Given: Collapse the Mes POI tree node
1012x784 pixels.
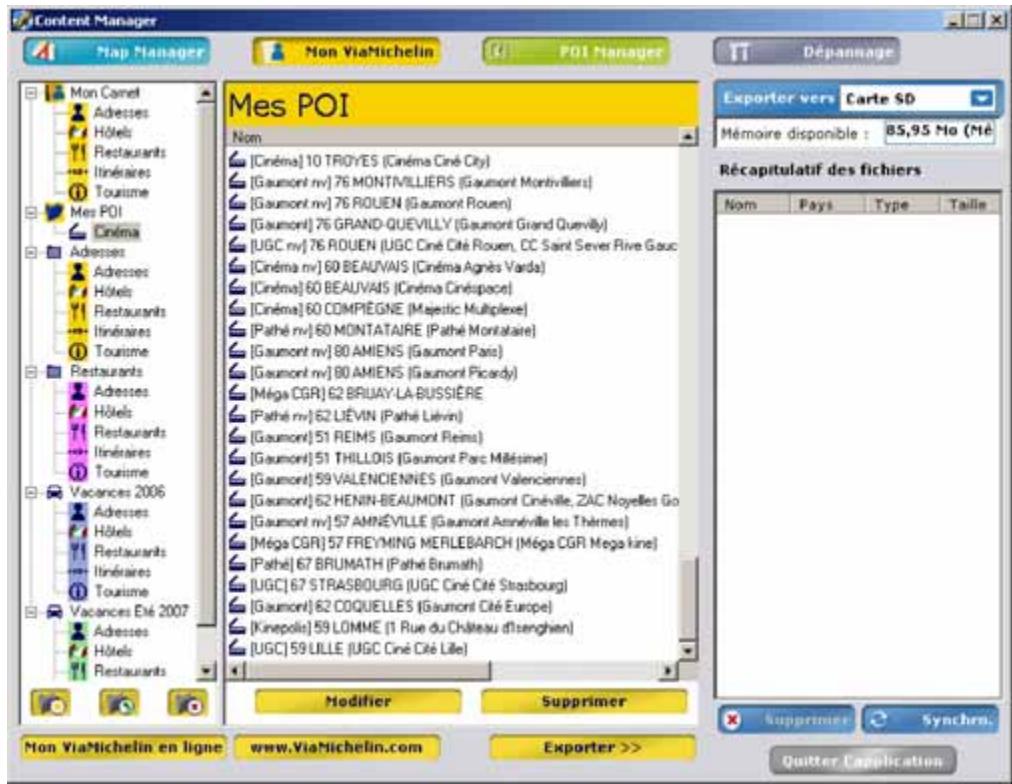Looking at the screenshot, I should [x=30, y=212].
